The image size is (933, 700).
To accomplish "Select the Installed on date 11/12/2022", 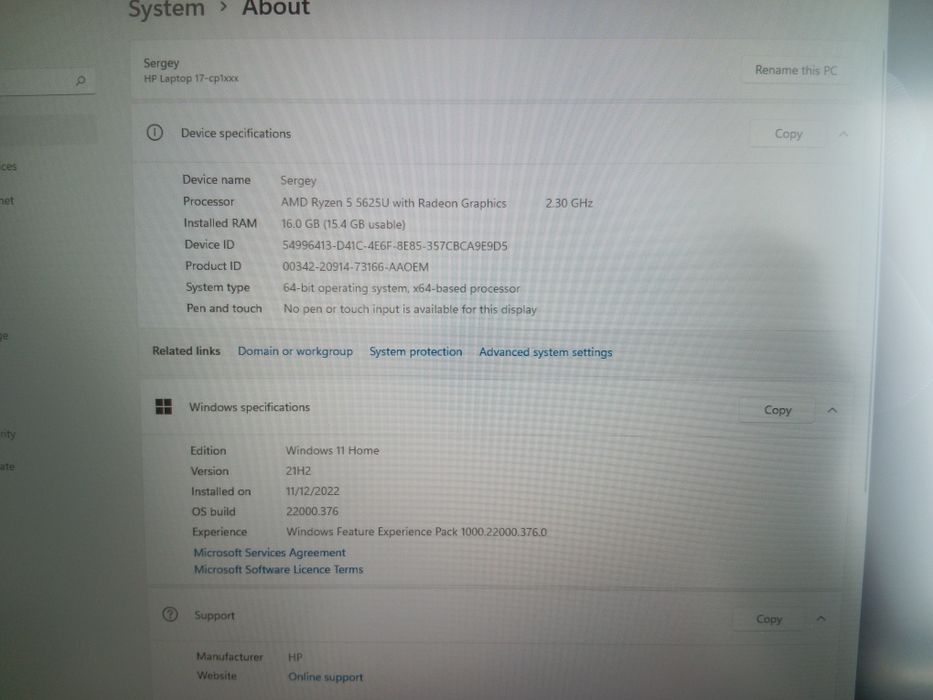I will pos(312,491).
